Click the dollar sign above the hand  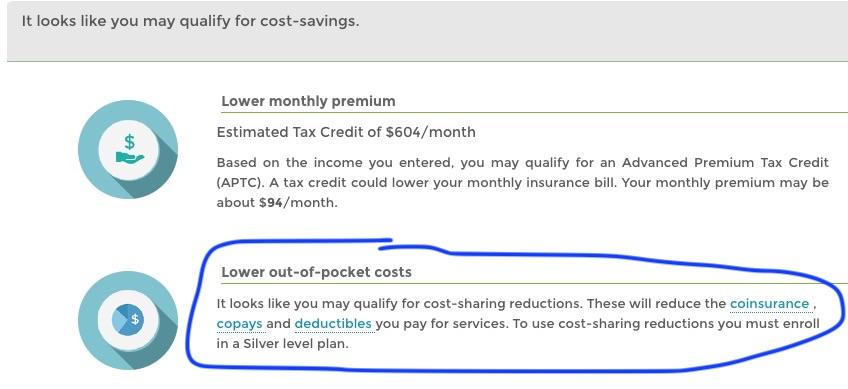pyautogui.click(x=129, y=142)
